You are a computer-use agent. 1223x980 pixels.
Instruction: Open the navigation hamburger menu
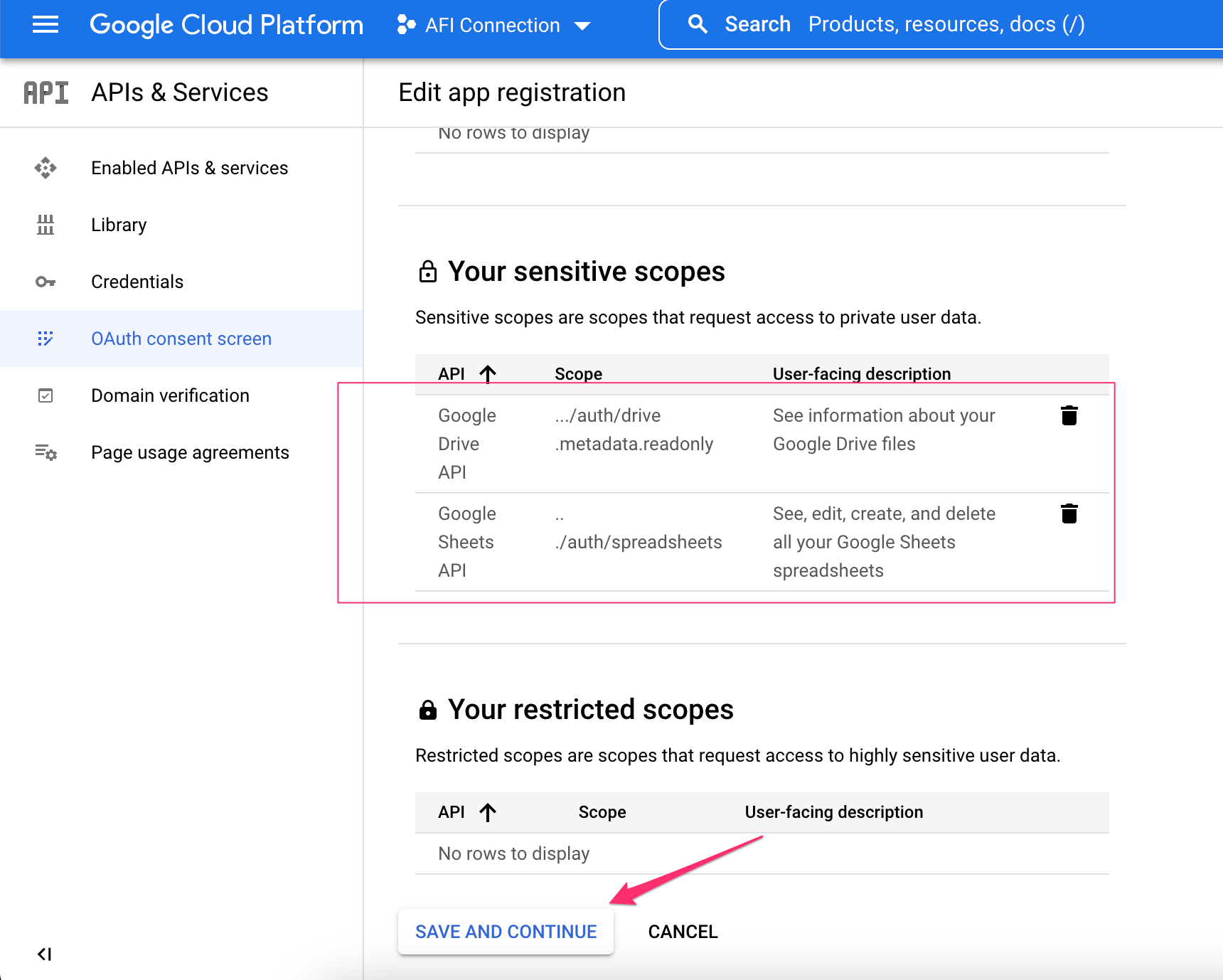pos(45,25)
